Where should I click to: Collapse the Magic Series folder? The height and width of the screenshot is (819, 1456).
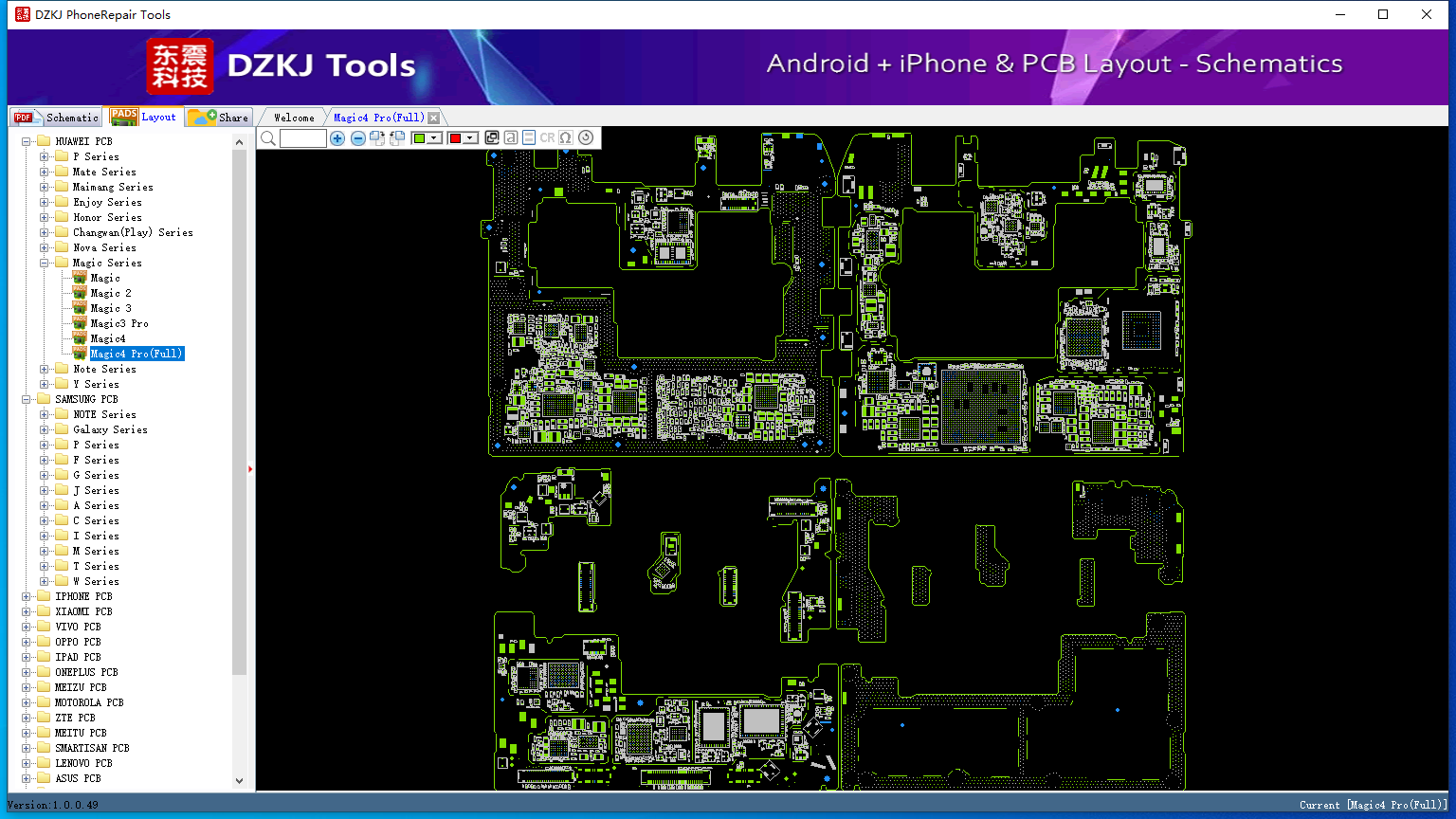pos(44,263)
